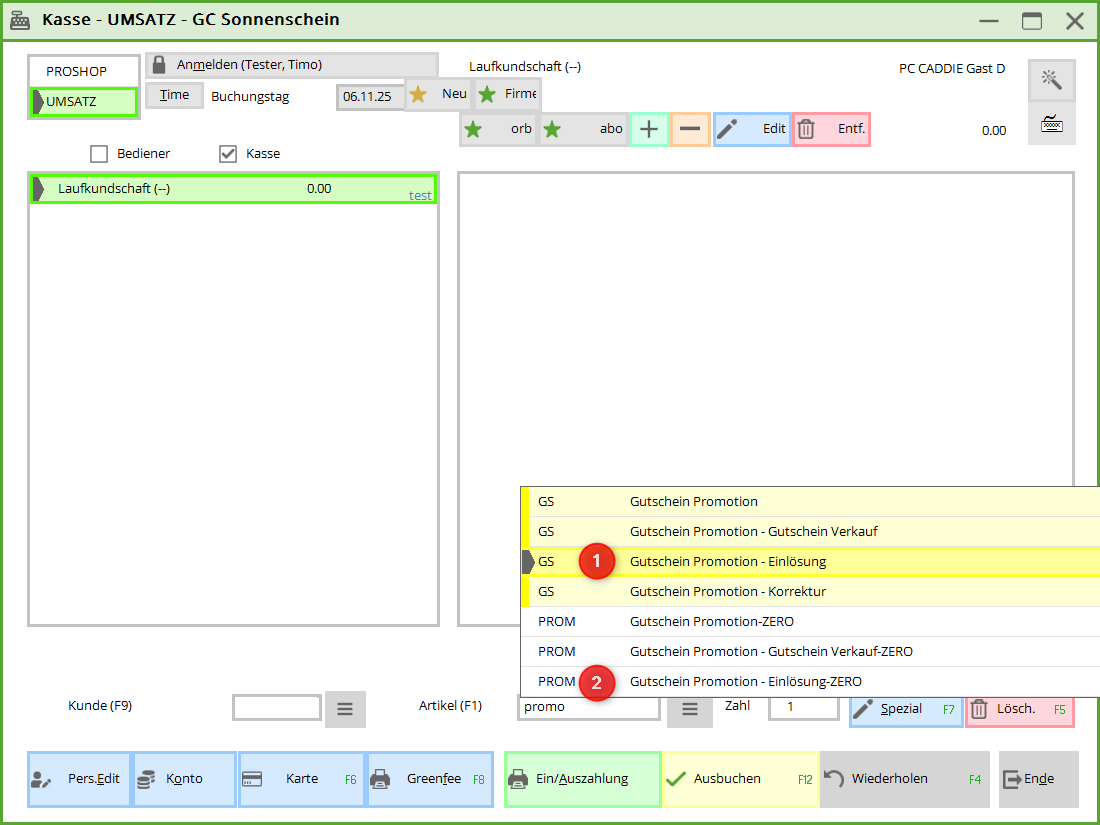The width and height of the screenshot is (1100, 825).
Task: Open the Artikel list menu button
Action: coord(689,709)
